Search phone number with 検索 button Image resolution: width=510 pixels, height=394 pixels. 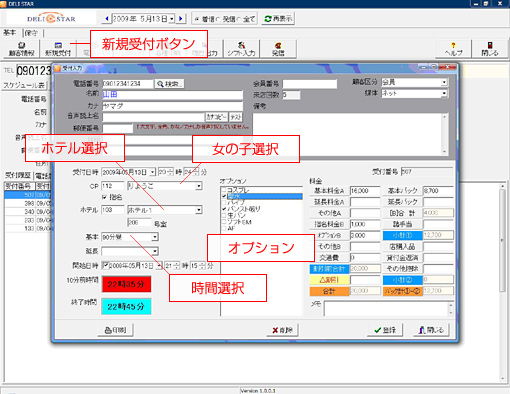click(x=169, y=84)
